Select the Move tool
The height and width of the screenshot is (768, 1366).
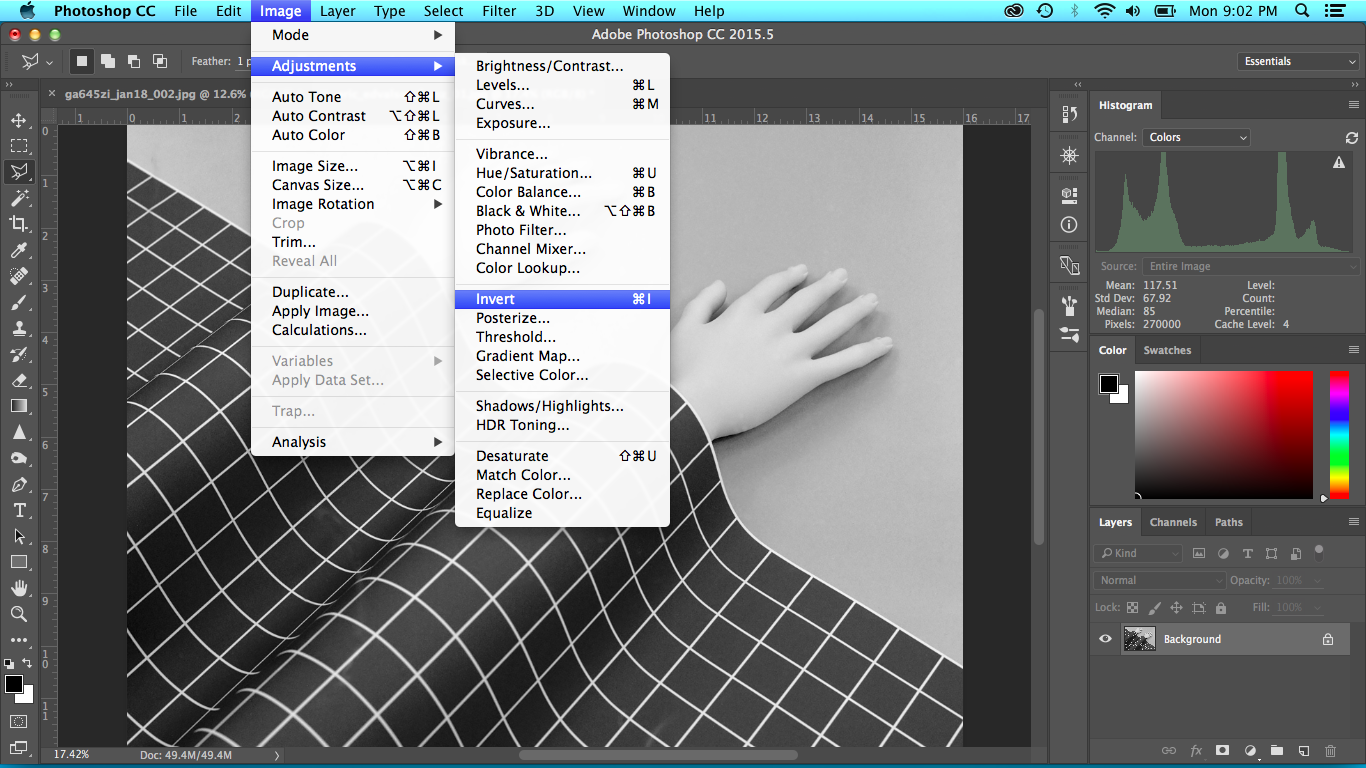click(x=18, y=120)
